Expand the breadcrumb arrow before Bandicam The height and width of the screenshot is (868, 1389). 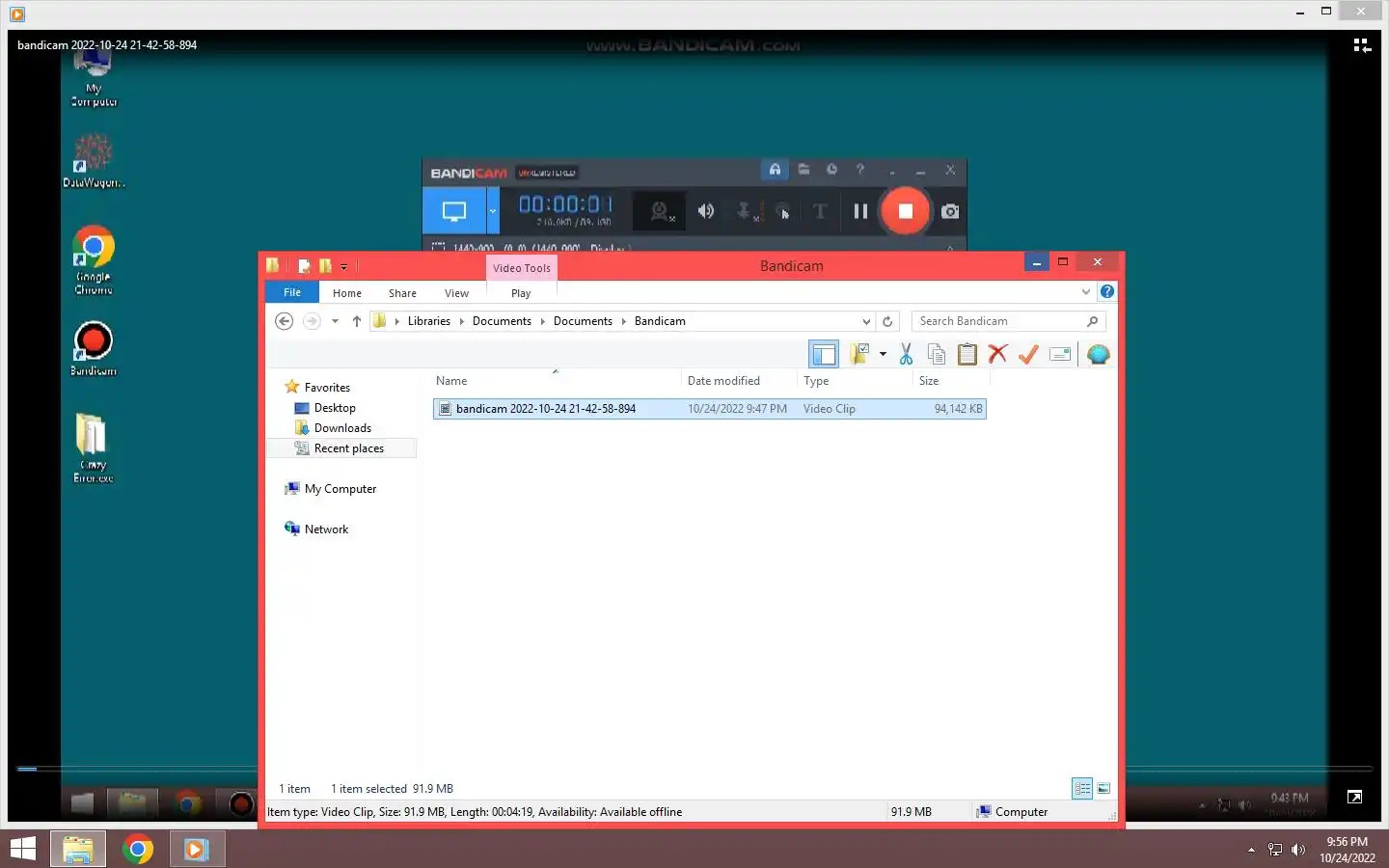[623, 321]
